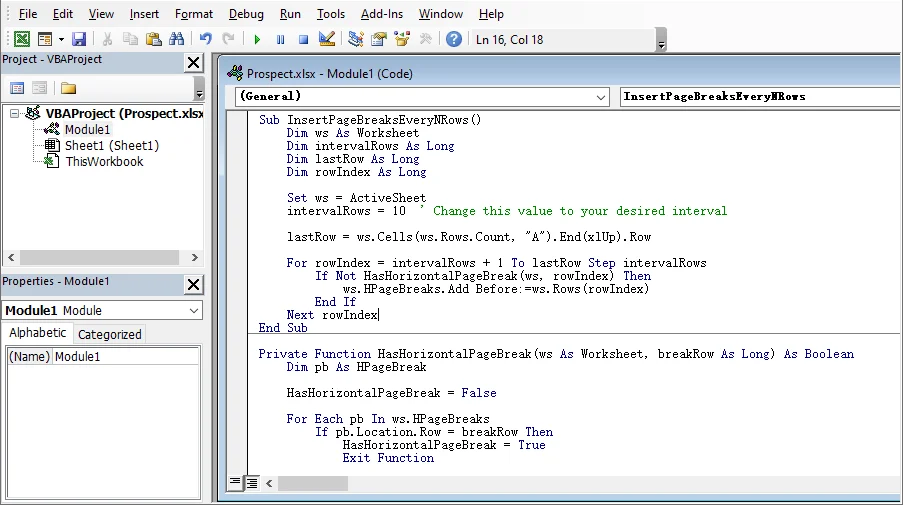Toggle Folders icon in Project panel
This screenshot has height=505, width=903.
pyautogui.click(x=69, y=88)
